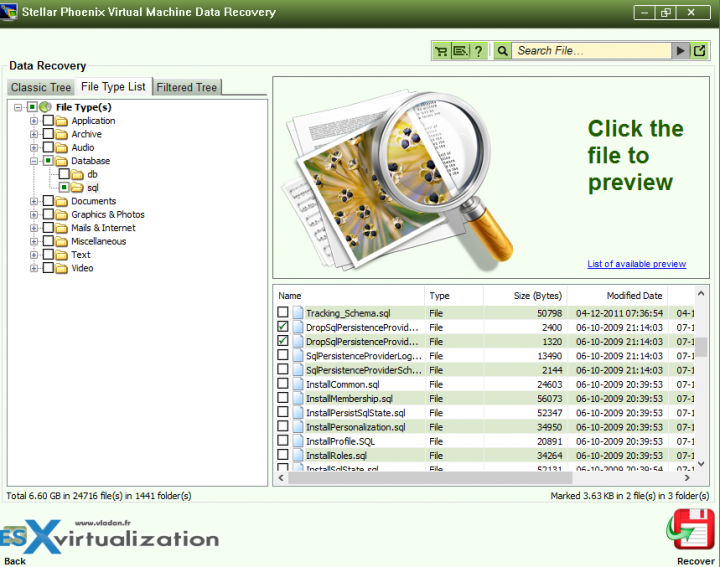Sort files by Size (Bytes) header
720x567 pixels.
point(525,296)
